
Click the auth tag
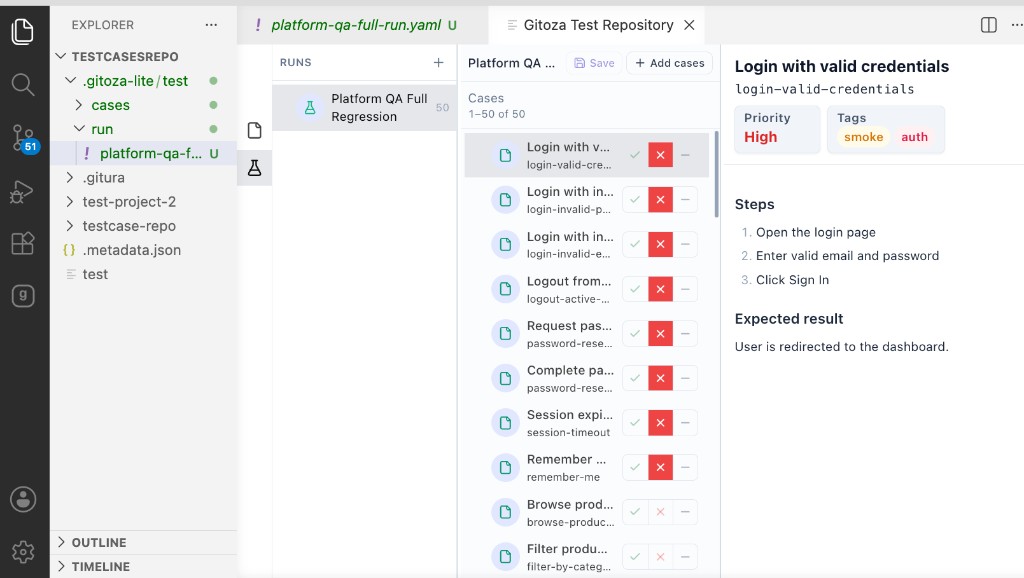click(x=914, y=137)
